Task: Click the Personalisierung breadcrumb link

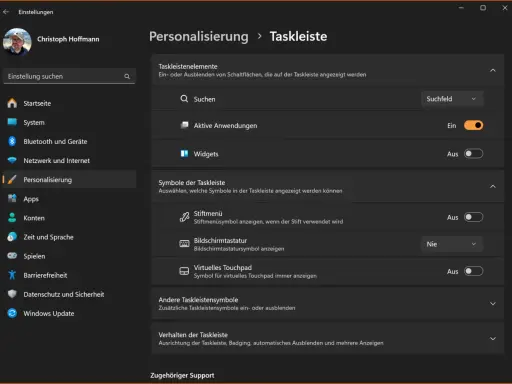Action: [199, 36]
